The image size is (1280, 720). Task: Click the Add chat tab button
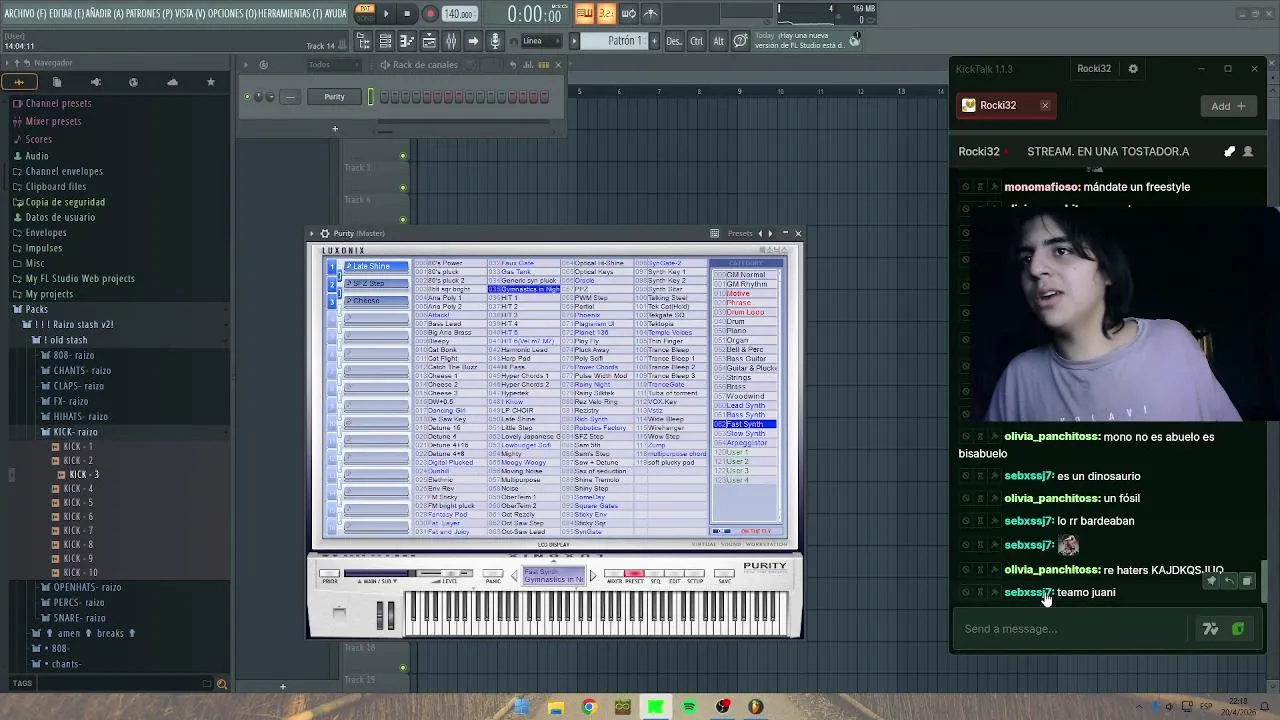pyautogui.click(x=1229, y=106)
